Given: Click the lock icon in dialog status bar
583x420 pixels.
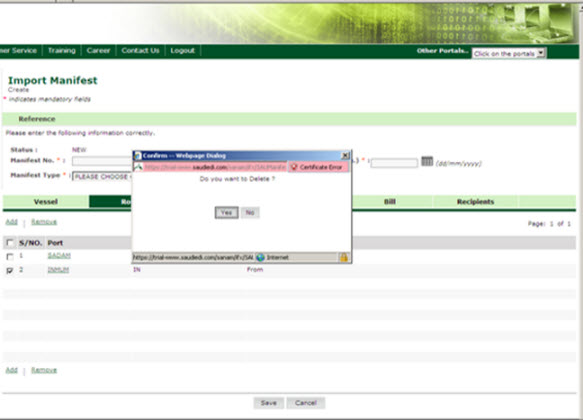Looking at the screenshot, I should click(344, 257).
